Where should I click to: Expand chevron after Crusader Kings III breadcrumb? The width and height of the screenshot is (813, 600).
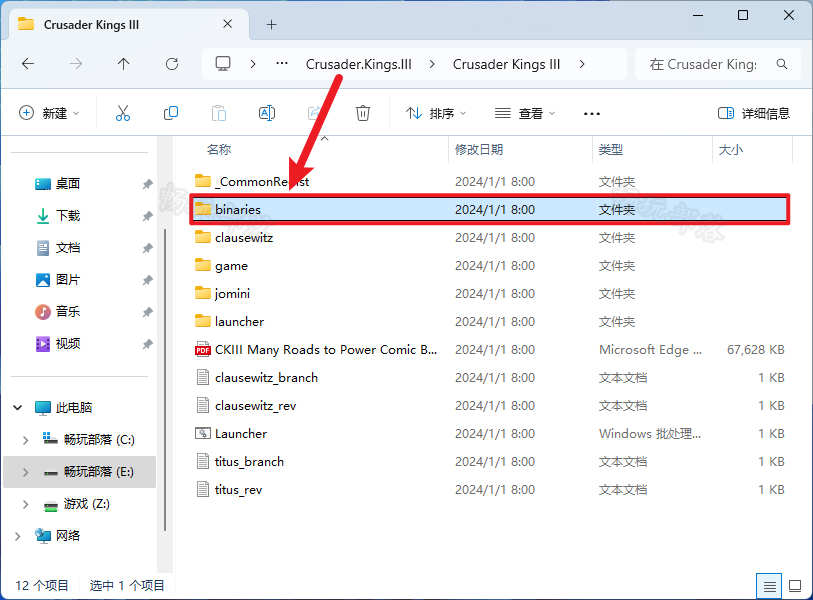pos(582,64)
